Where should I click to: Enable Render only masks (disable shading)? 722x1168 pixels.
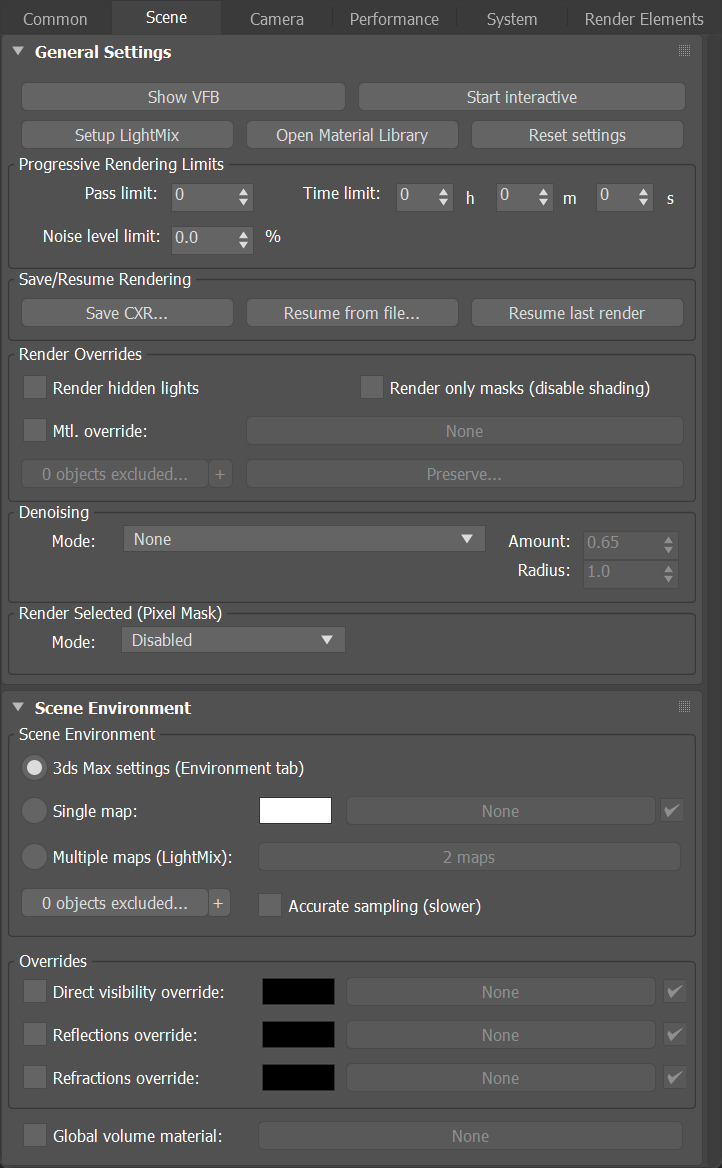click(x=371, y=387)
